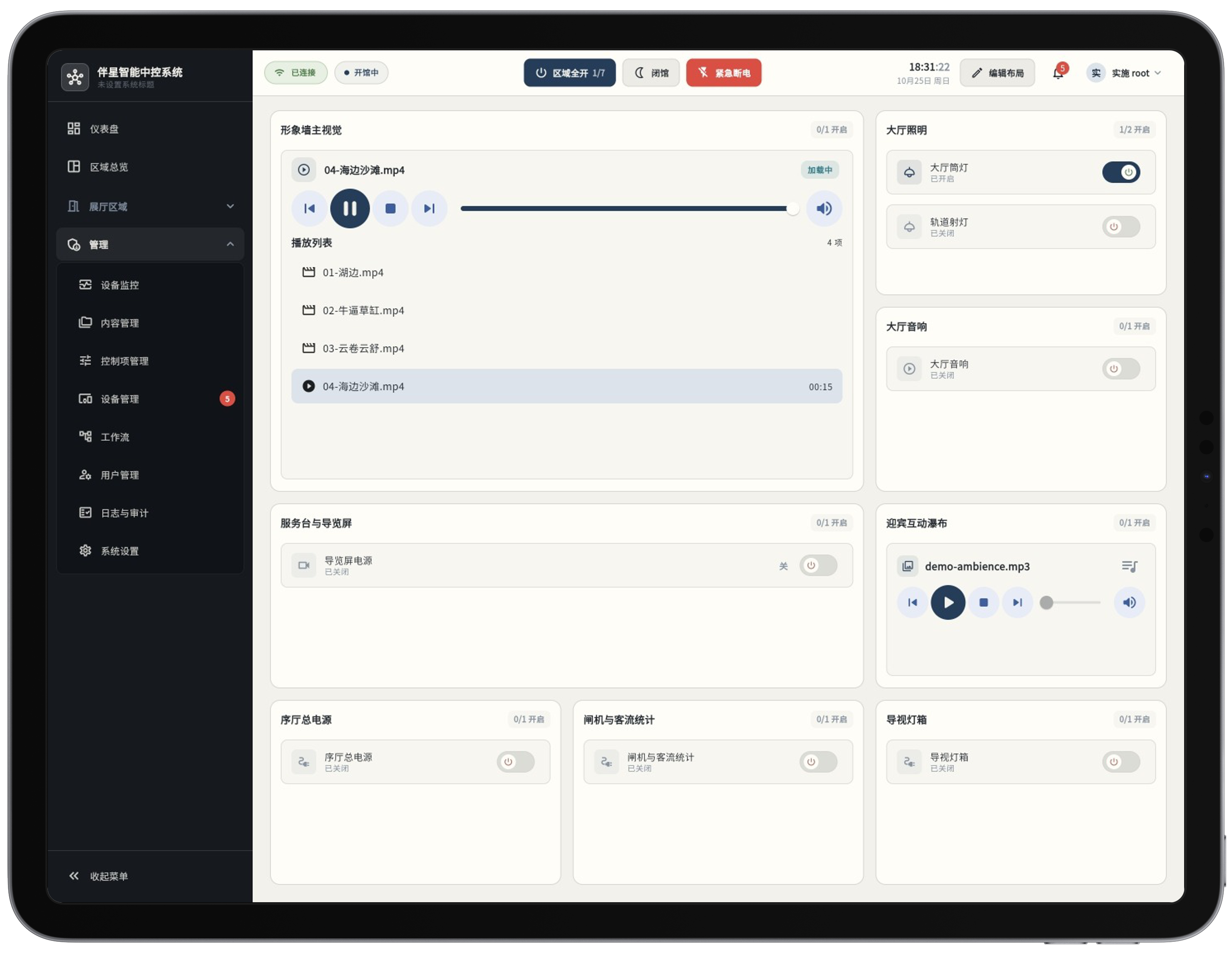The width and height of the screenshot is (1232, 953).
Task: Click the 闭馆 button
Action: pyautogui.click(x=651, y=73)
